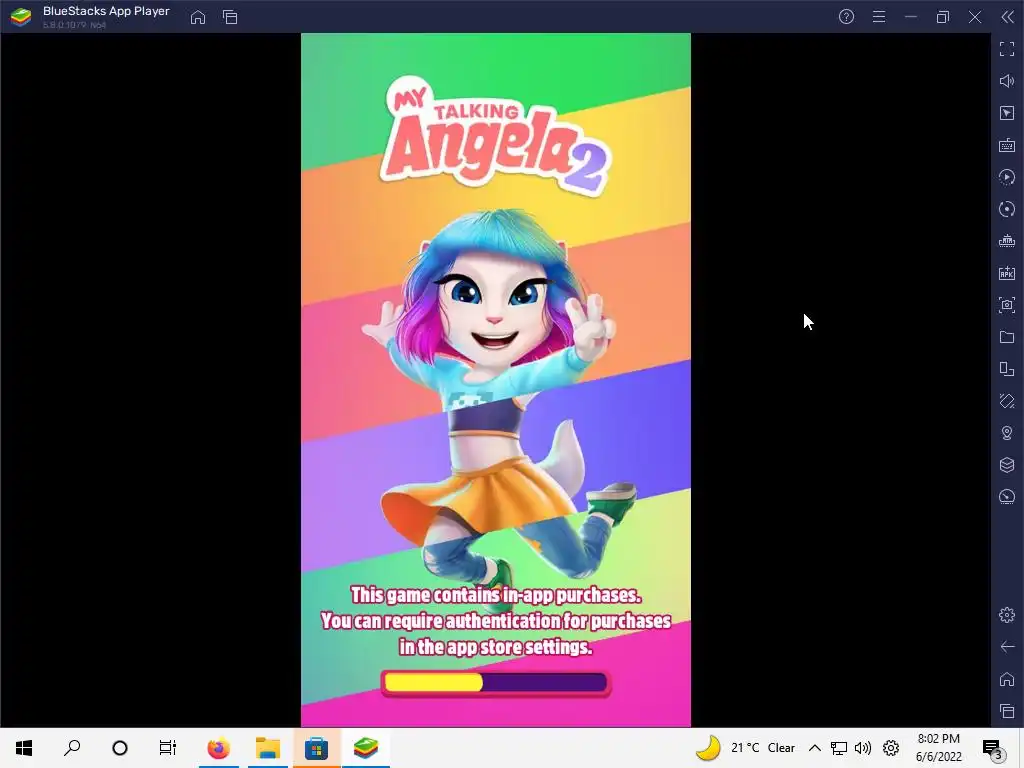The image size is (1024, 768).
Task: Open File Explorer from the taskbar
Action: pos(268,748)
